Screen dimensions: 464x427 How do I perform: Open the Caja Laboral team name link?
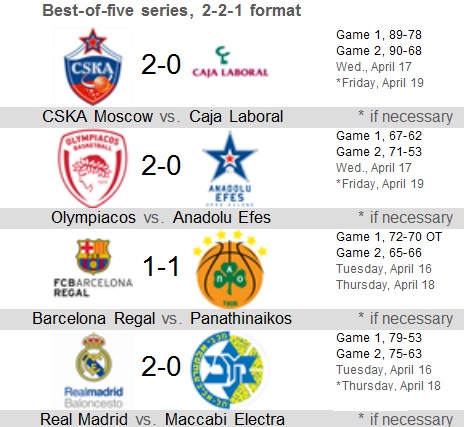236,117
